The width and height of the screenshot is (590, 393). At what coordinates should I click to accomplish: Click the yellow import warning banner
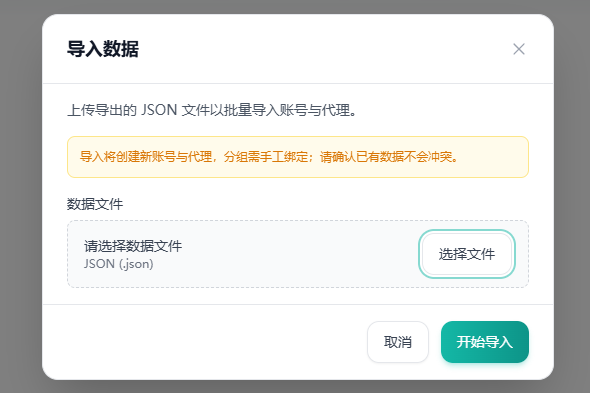pyautogui.click(x=298, y=157)
